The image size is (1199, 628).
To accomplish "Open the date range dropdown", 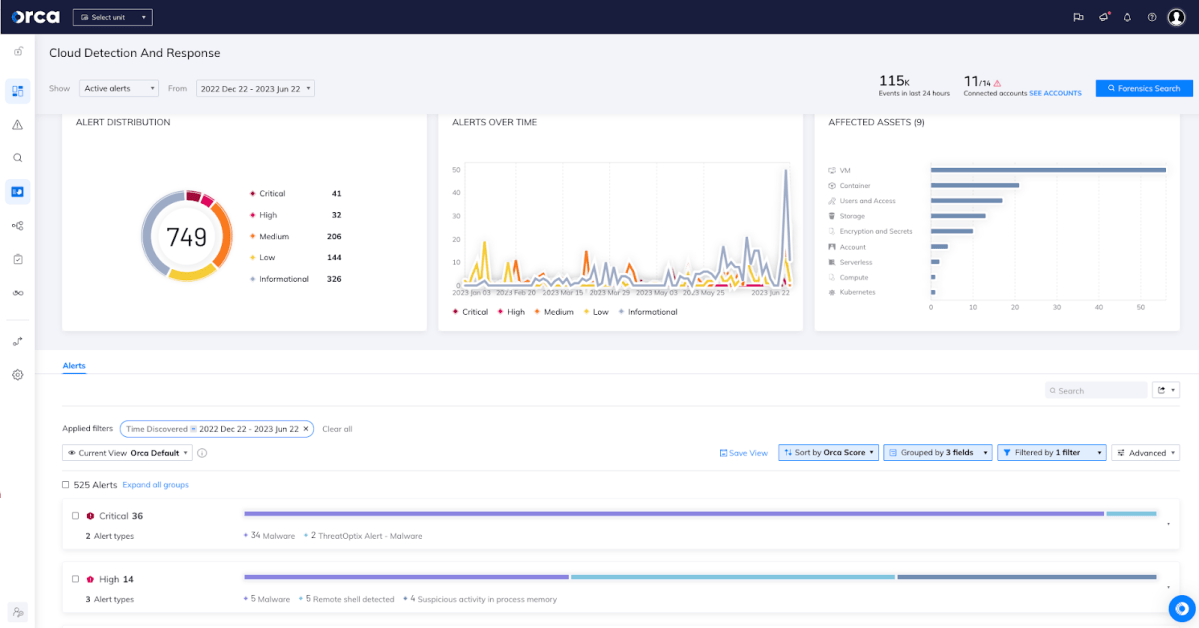I will [255, 89].
